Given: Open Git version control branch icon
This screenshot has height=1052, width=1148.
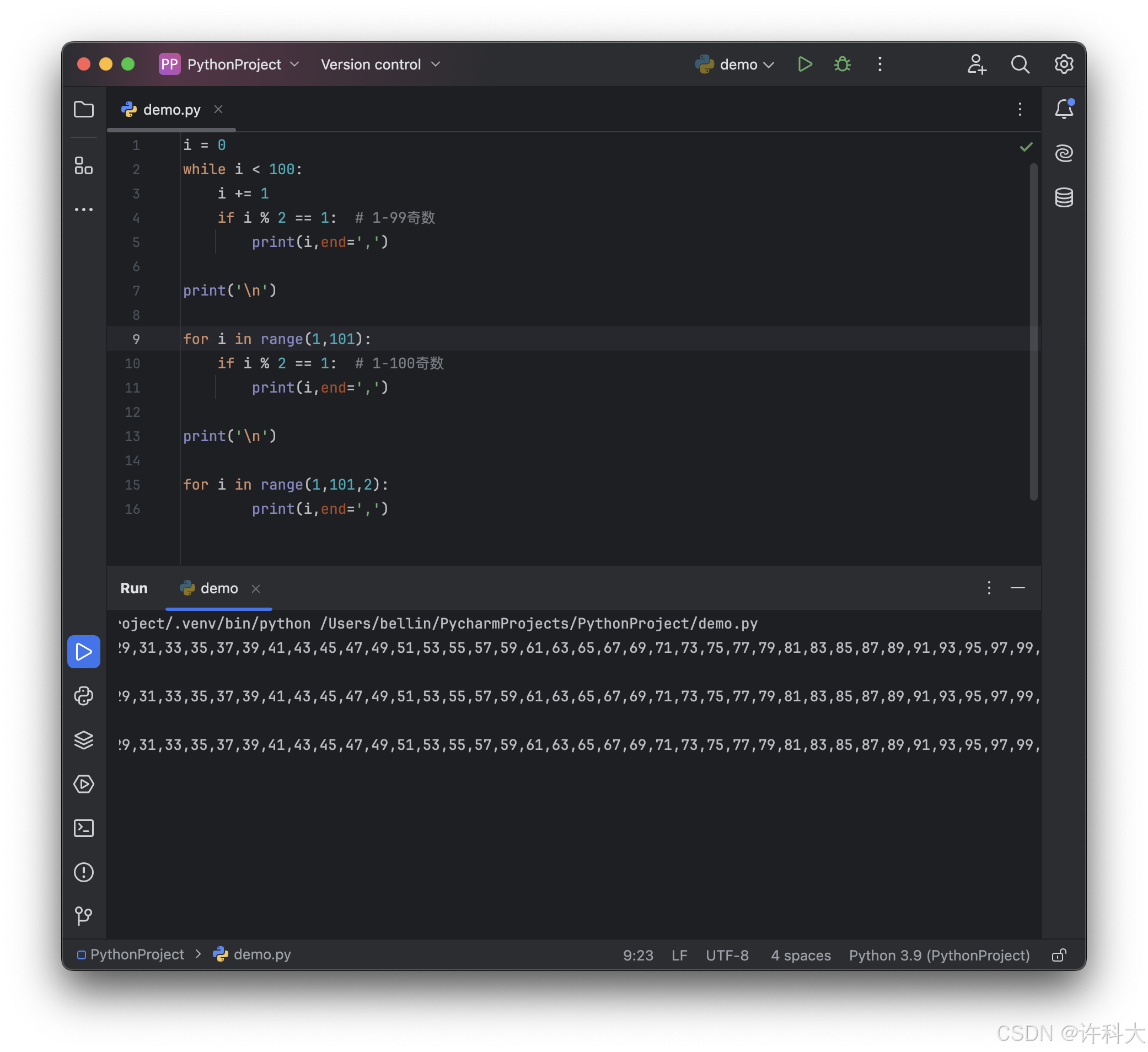Looking at the screenshot, I should [84, 916].
